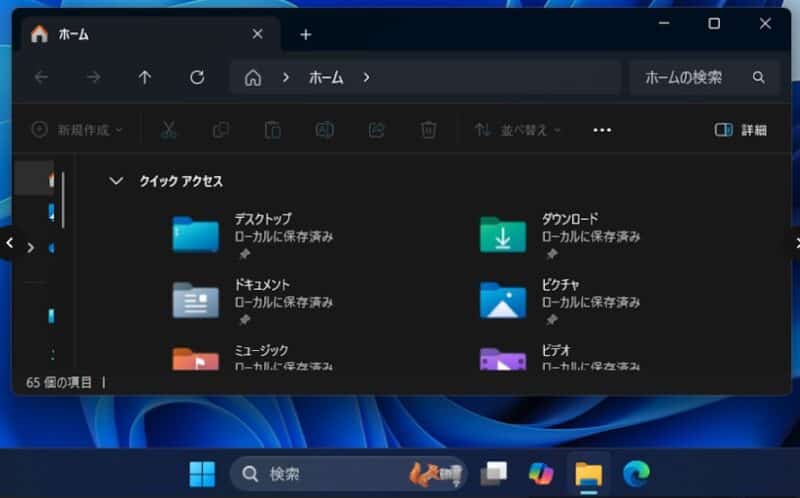The height and width of the screenshot is (498, 800).
Task: Select highlighted home item in navigation pane
Action: [x=34, y=179]
